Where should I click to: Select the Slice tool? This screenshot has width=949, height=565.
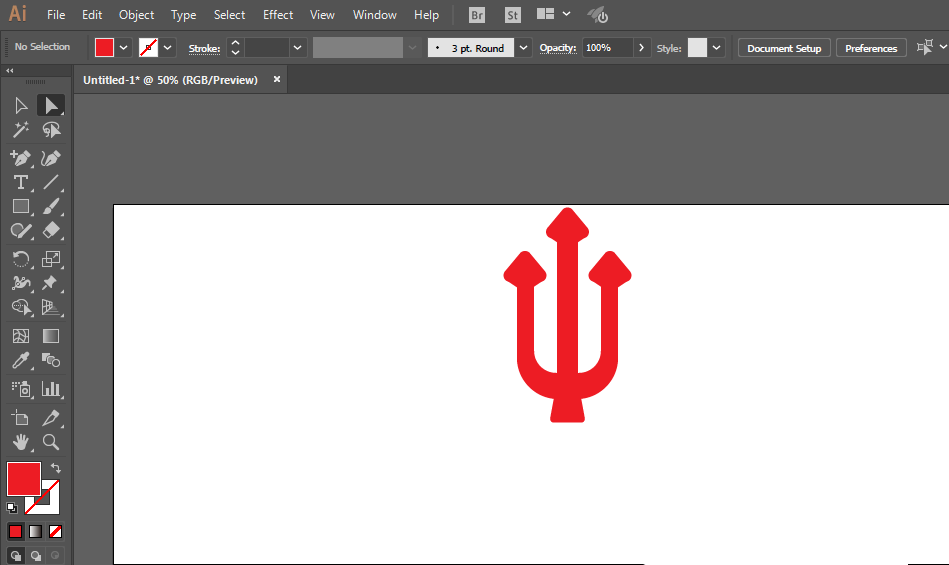click(x=51, y=417)
